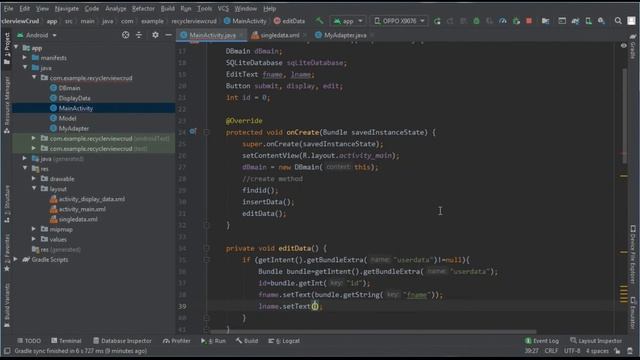Stop the running app with red square
This screenshot has height=360, width=640.
[x=529, y=21]
